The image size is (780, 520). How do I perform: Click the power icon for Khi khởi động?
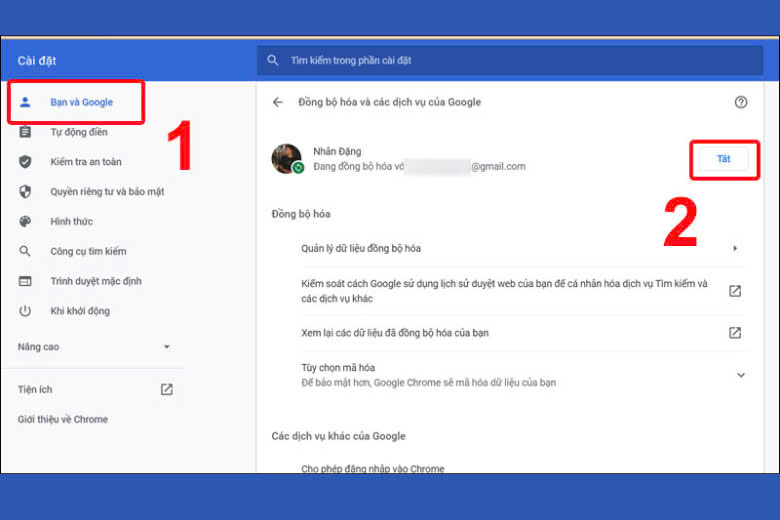[x=25, y=311]
